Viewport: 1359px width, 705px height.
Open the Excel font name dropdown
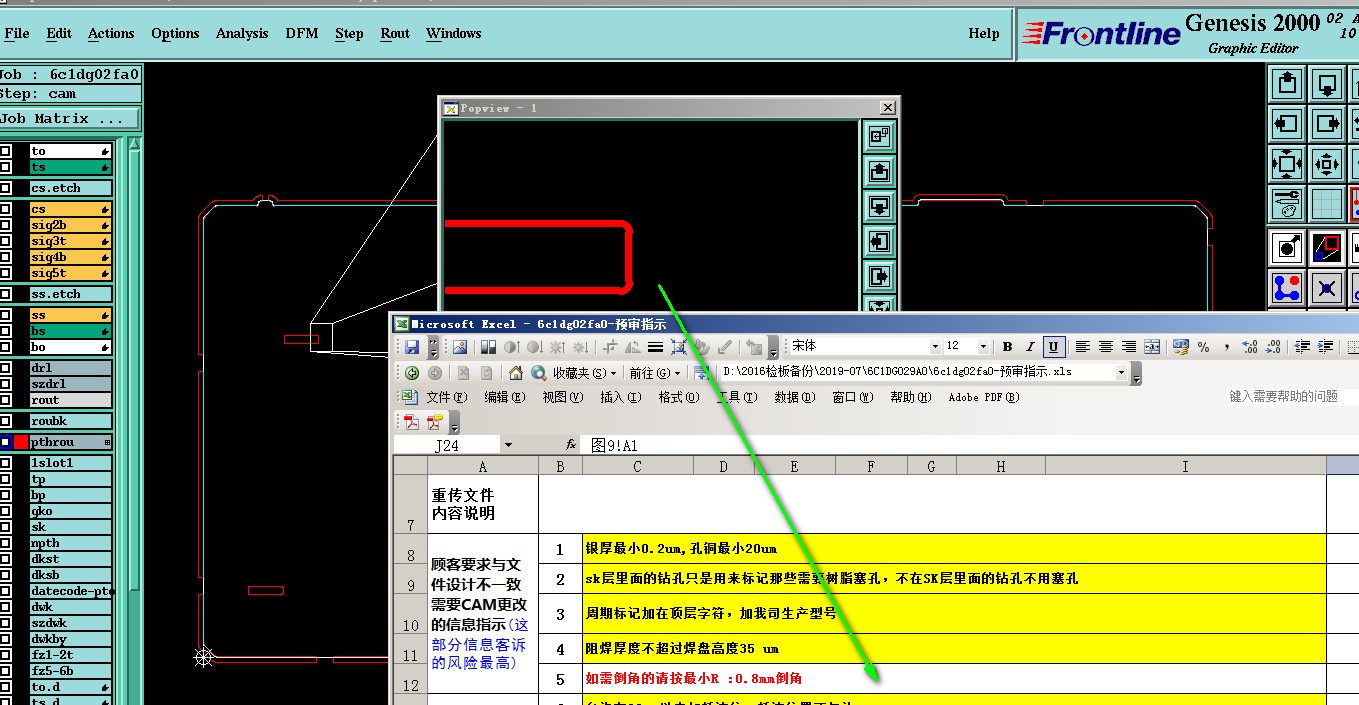pyautogui.click(x=936, y=347)
